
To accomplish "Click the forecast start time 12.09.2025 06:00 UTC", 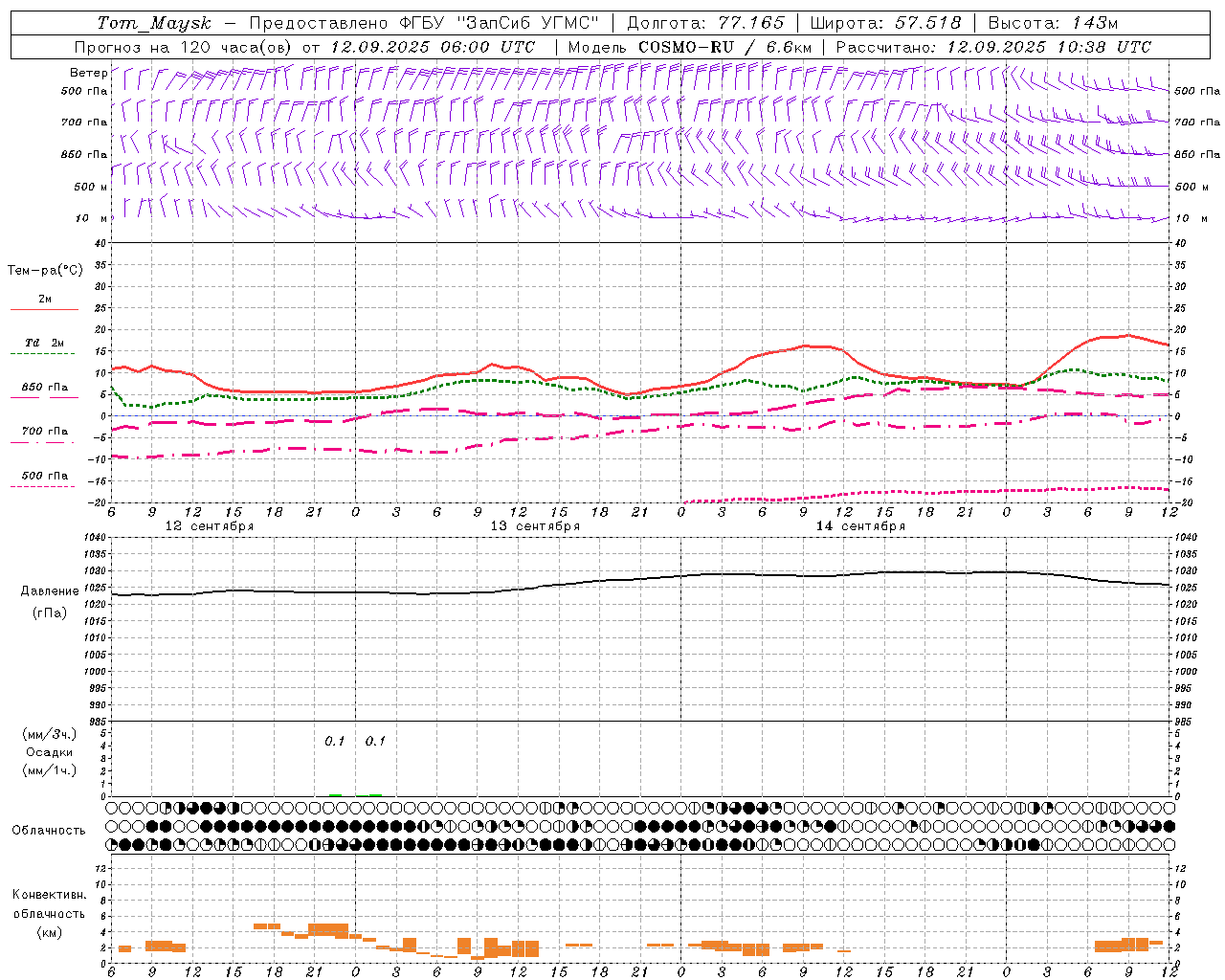I will pyautogui.click(x=432, y=47).
